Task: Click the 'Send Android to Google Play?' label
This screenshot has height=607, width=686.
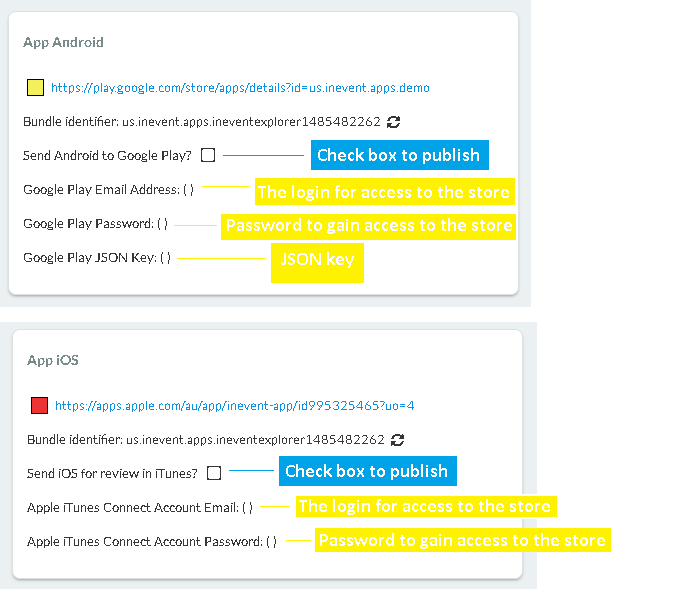Action: 107,155
